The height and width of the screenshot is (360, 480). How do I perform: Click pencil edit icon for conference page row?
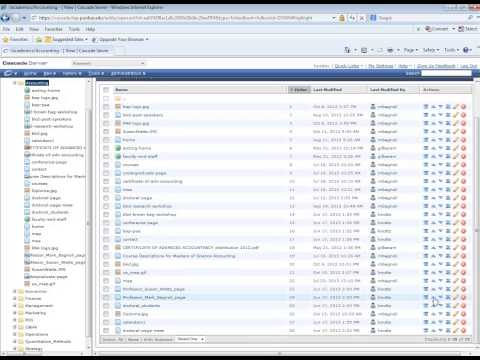coord(456,223)
